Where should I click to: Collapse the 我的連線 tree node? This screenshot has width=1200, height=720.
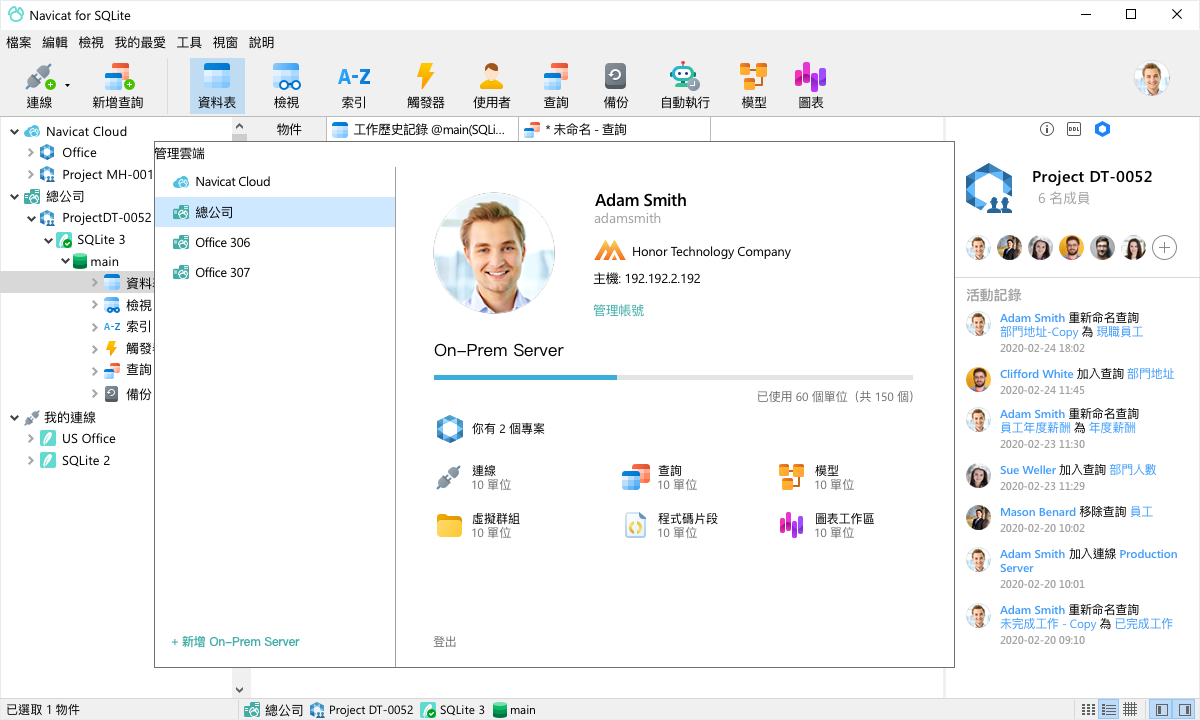14,417
